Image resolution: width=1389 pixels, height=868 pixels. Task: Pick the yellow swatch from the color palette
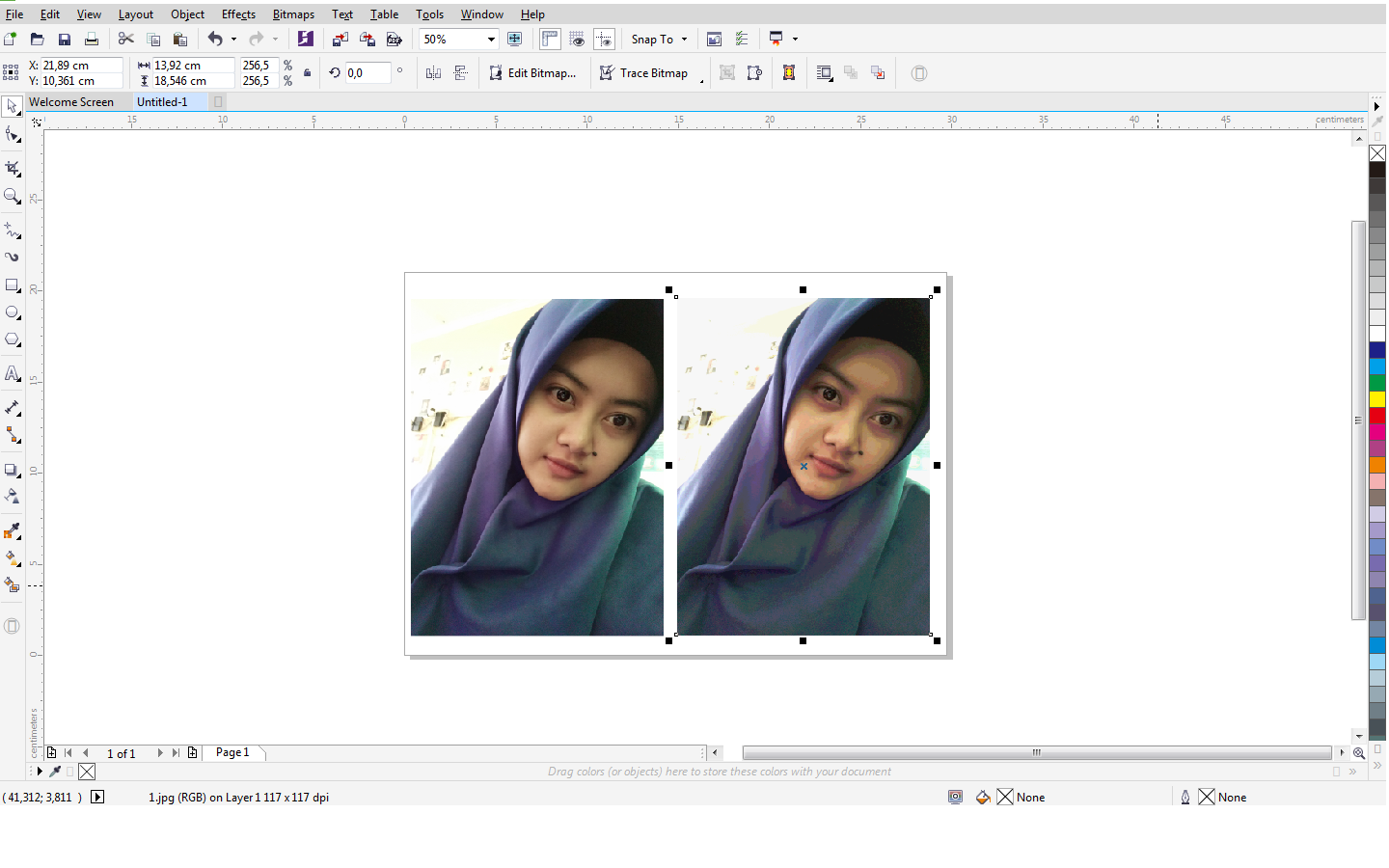(1377, 396)
